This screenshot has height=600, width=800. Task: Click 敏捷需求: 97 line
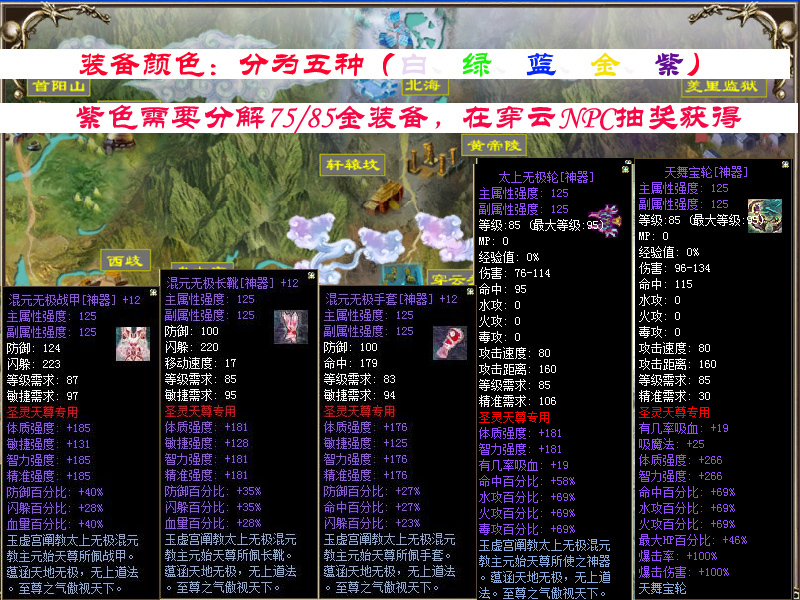point(42,396)
